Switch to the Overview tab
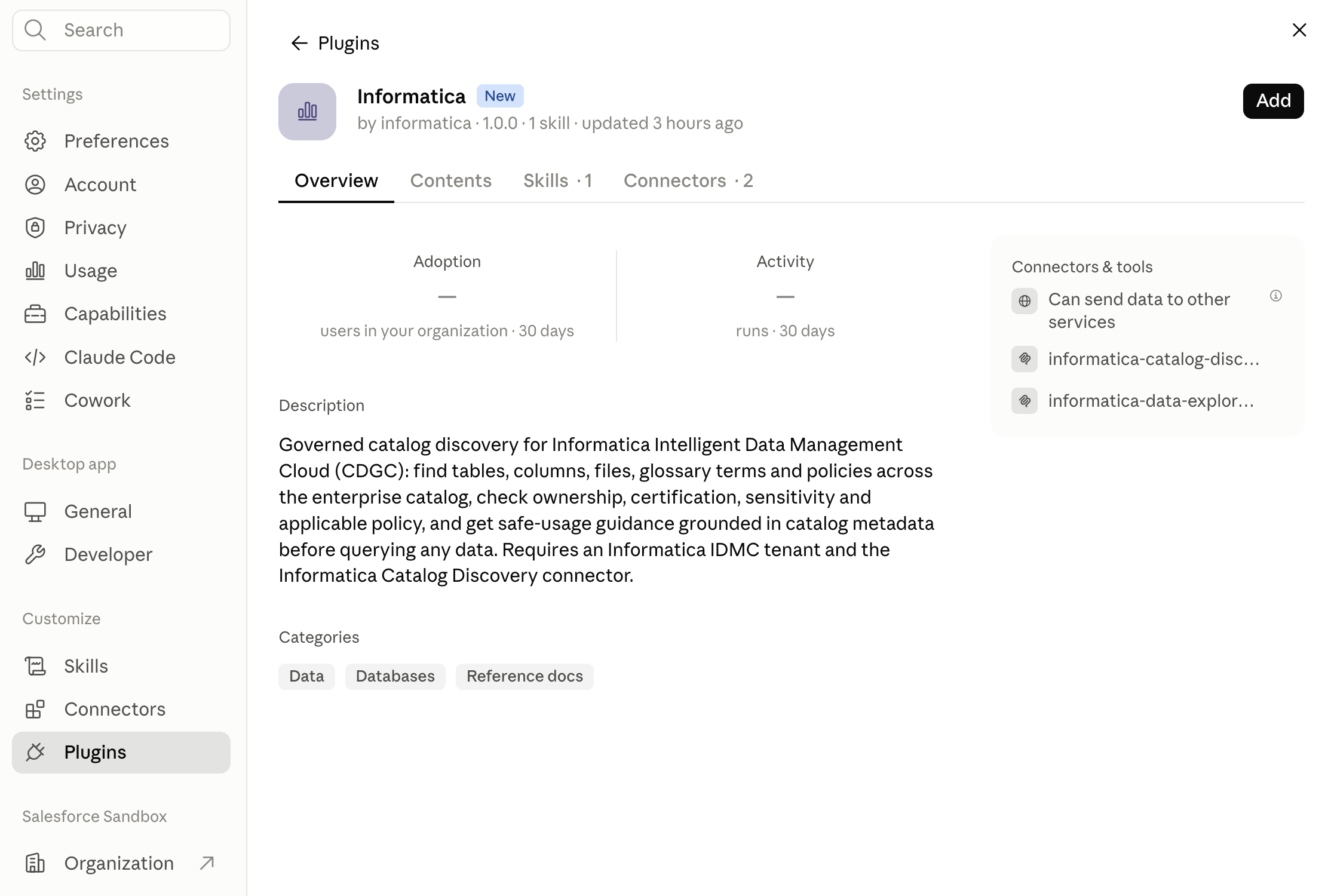 pos(336,181)
